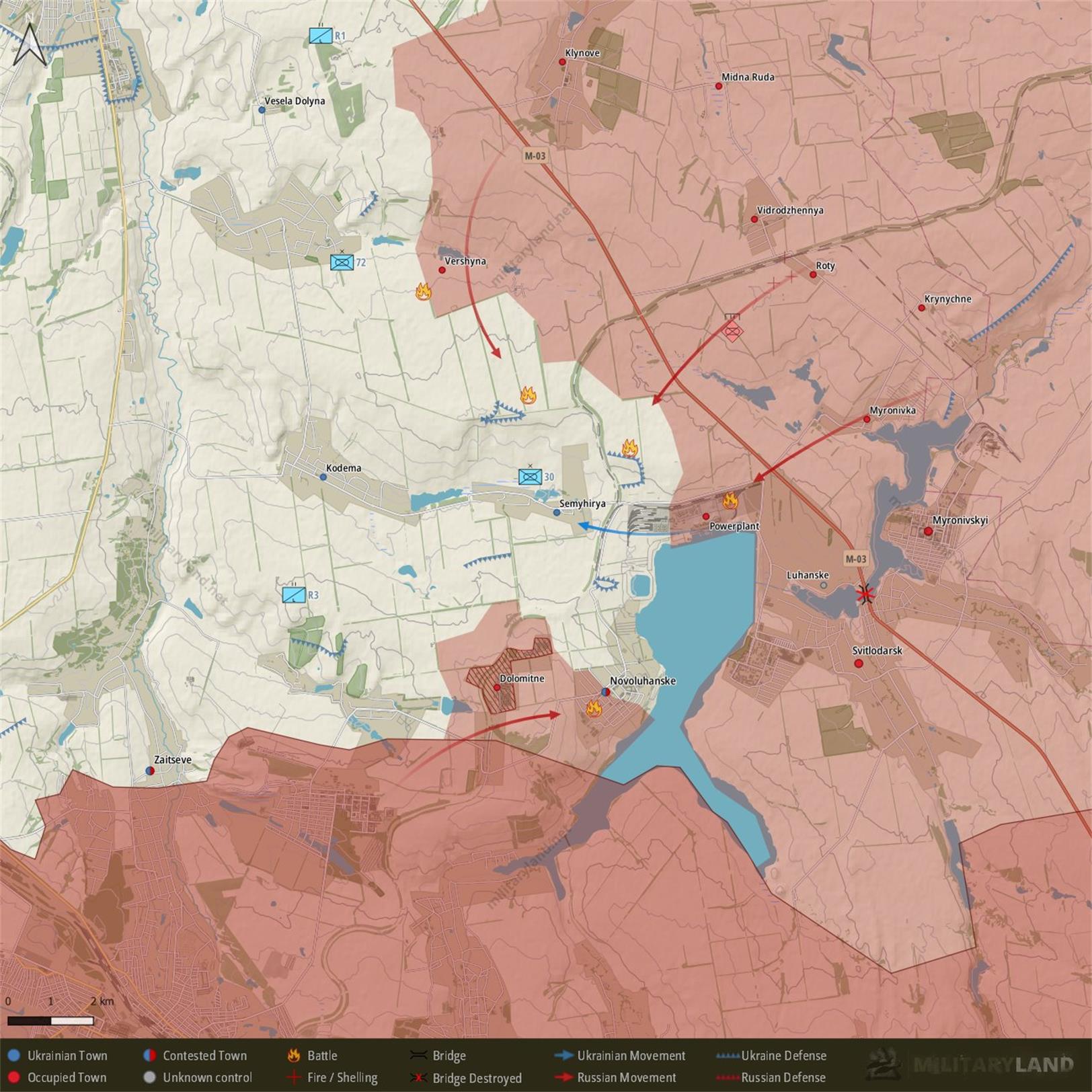Select the red Russian unit diamond marker
Viewport: 1092px width, 1092px height.
click(x=732, y=330)
